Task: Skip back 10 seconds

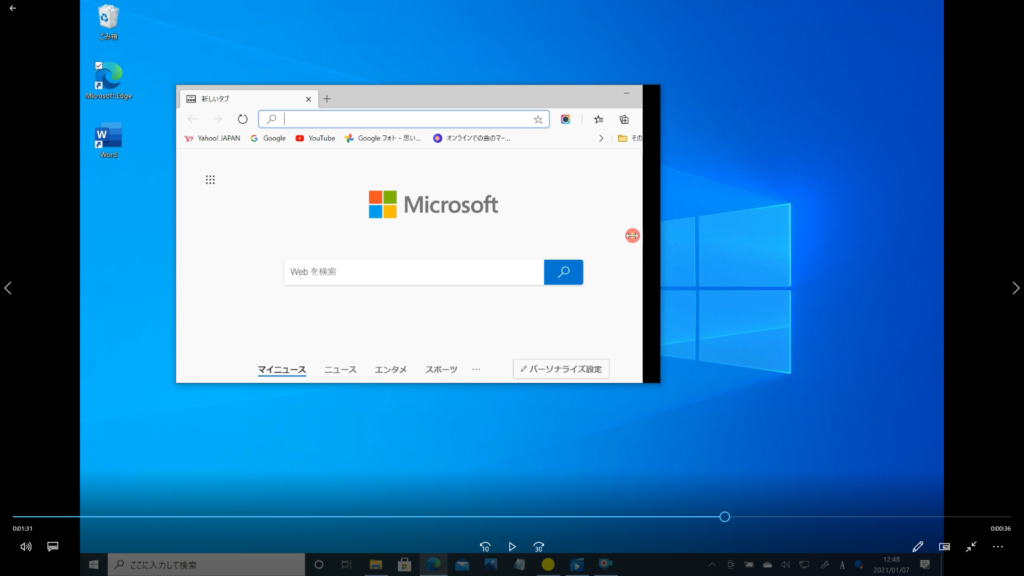Action: 485,547
